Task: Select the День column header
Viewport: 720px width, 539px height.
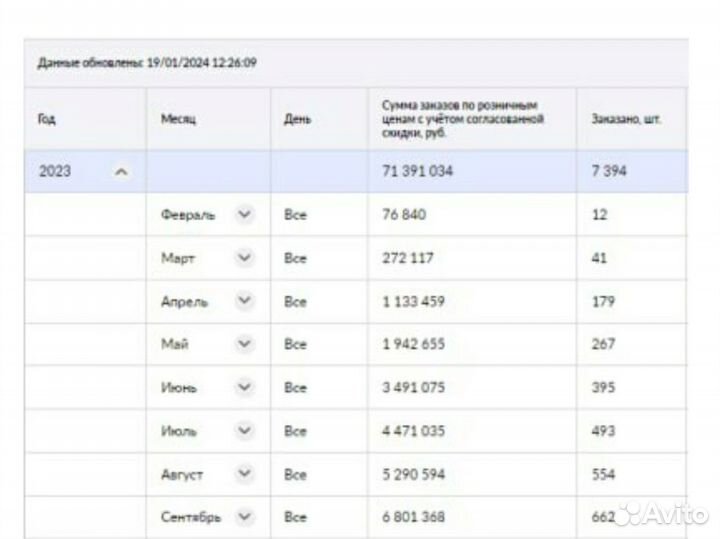Action: point(297,119)
